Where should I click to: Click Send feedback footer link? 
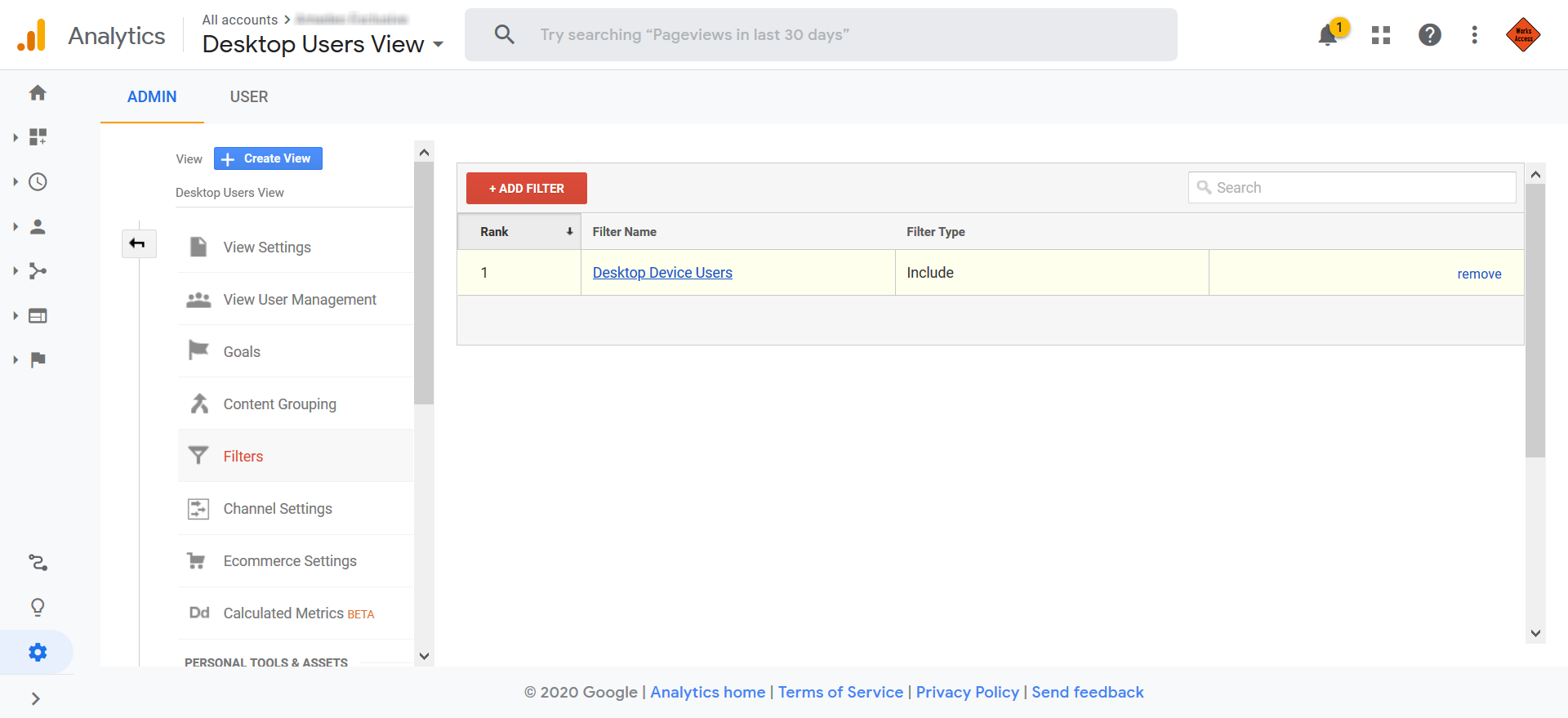click(x=1088, y=692)
